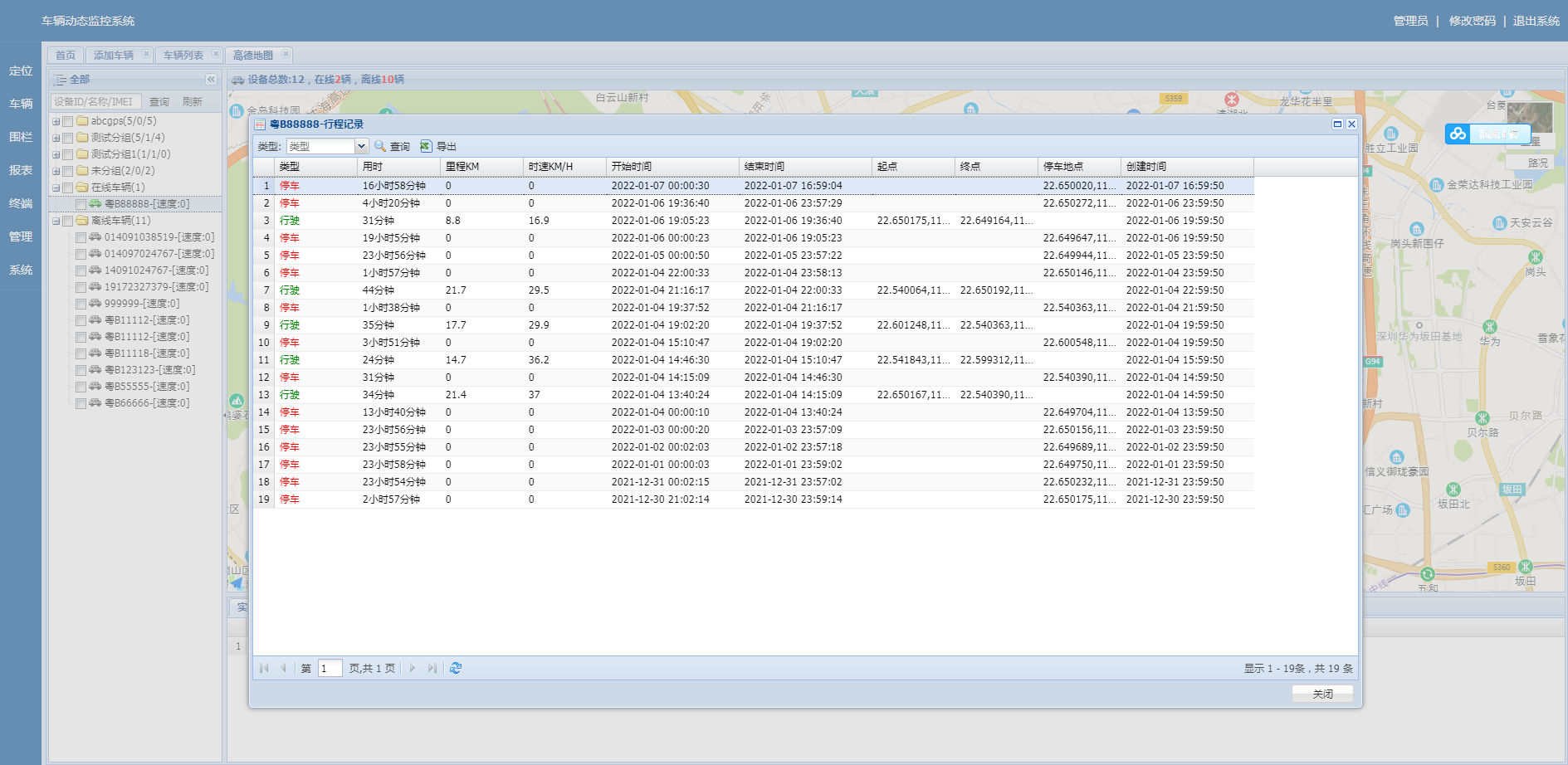Screen dimensions: 1568x765
Task: Tick the abcgps group checkbox
Action: [x=68, y=121]
